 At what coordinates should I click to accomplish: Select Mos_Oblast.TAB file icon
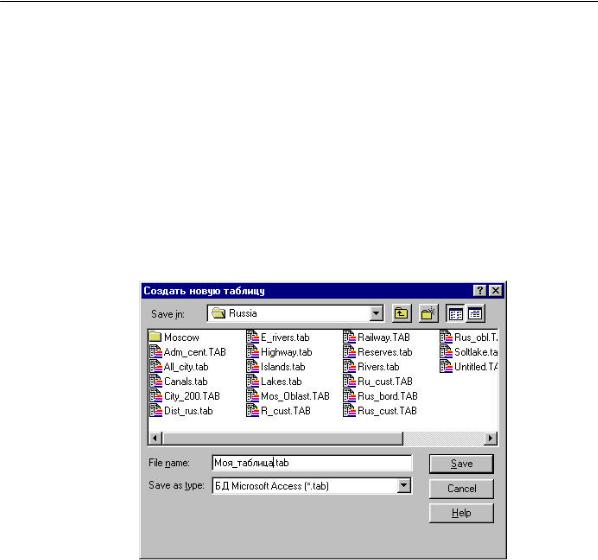(252, 396)
